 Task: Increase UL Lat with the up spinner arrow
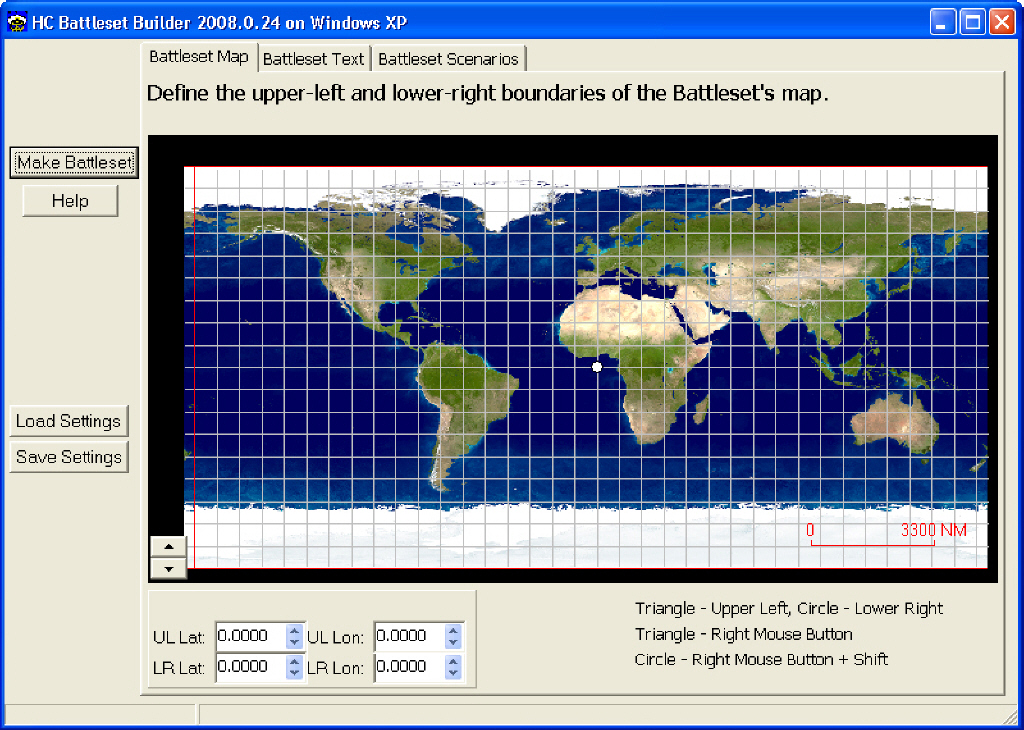click(294, 630)
